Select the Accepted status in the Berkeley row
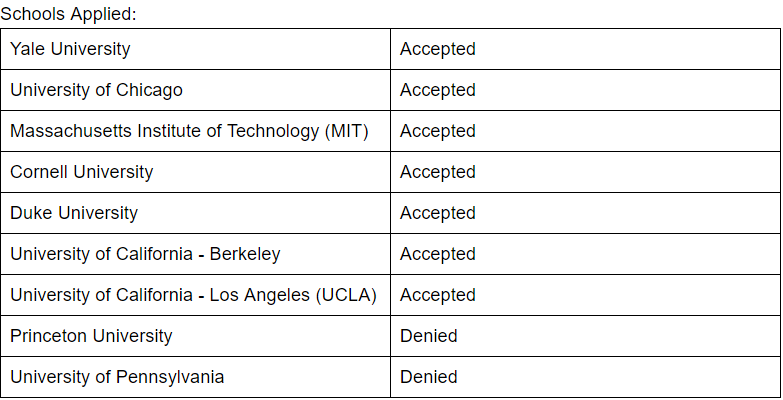The height and width of the screenshot is (400, 783). [x=438, y=254]
